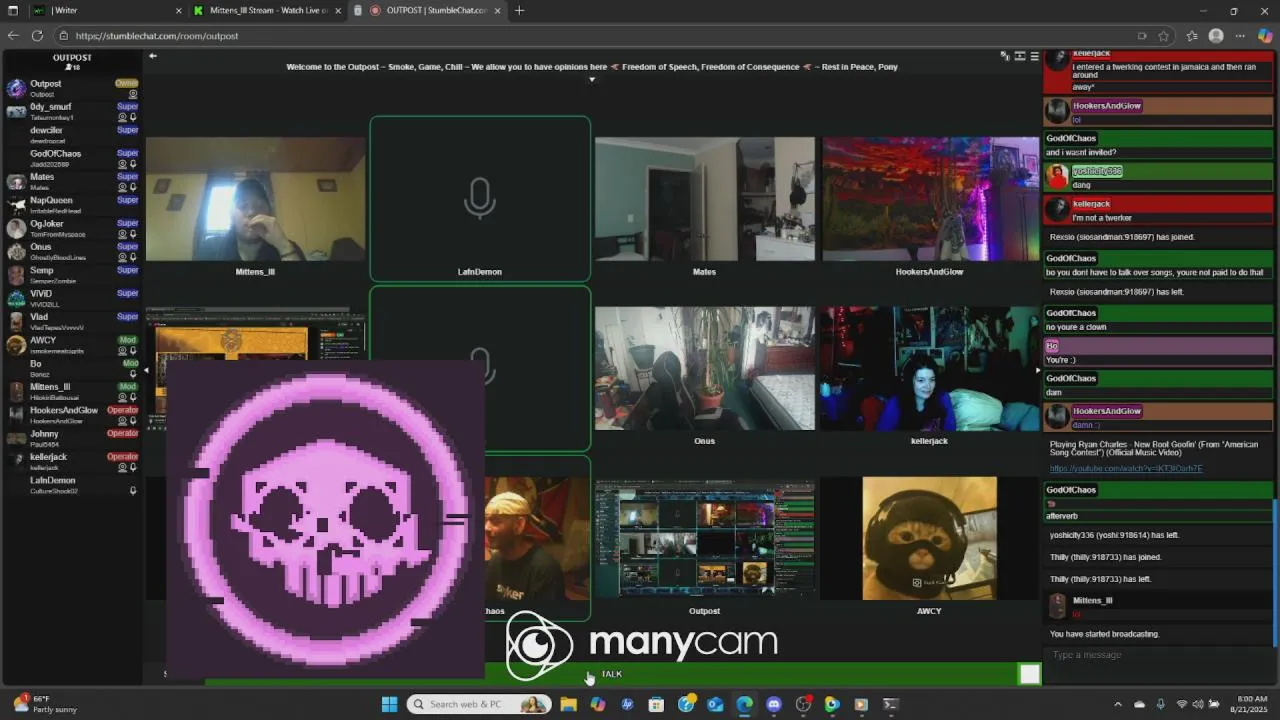
Task: Refresh the page
Action: [37, 36]
